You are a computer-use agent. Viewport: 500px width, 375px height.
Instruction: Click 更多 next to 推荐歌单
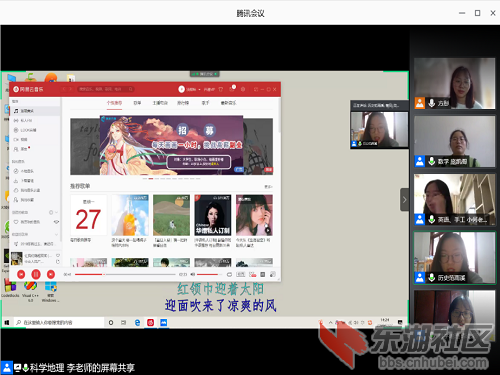pyautogui.click(x=268, y=187)
